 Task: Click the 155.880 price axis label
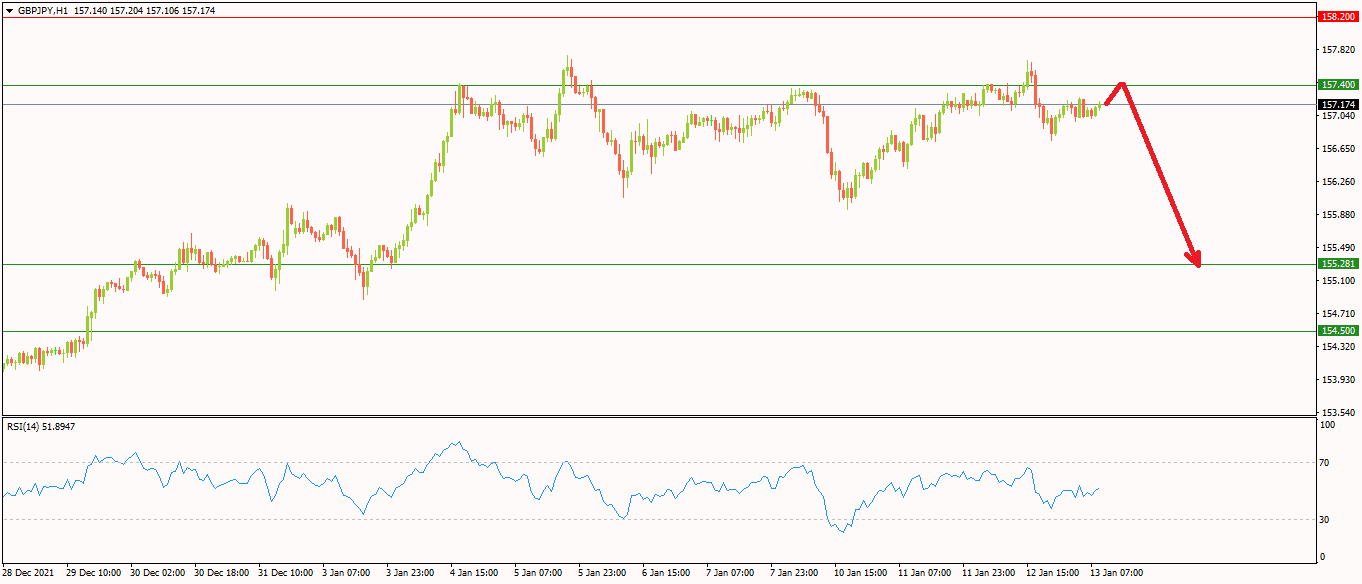(1337, 215)
